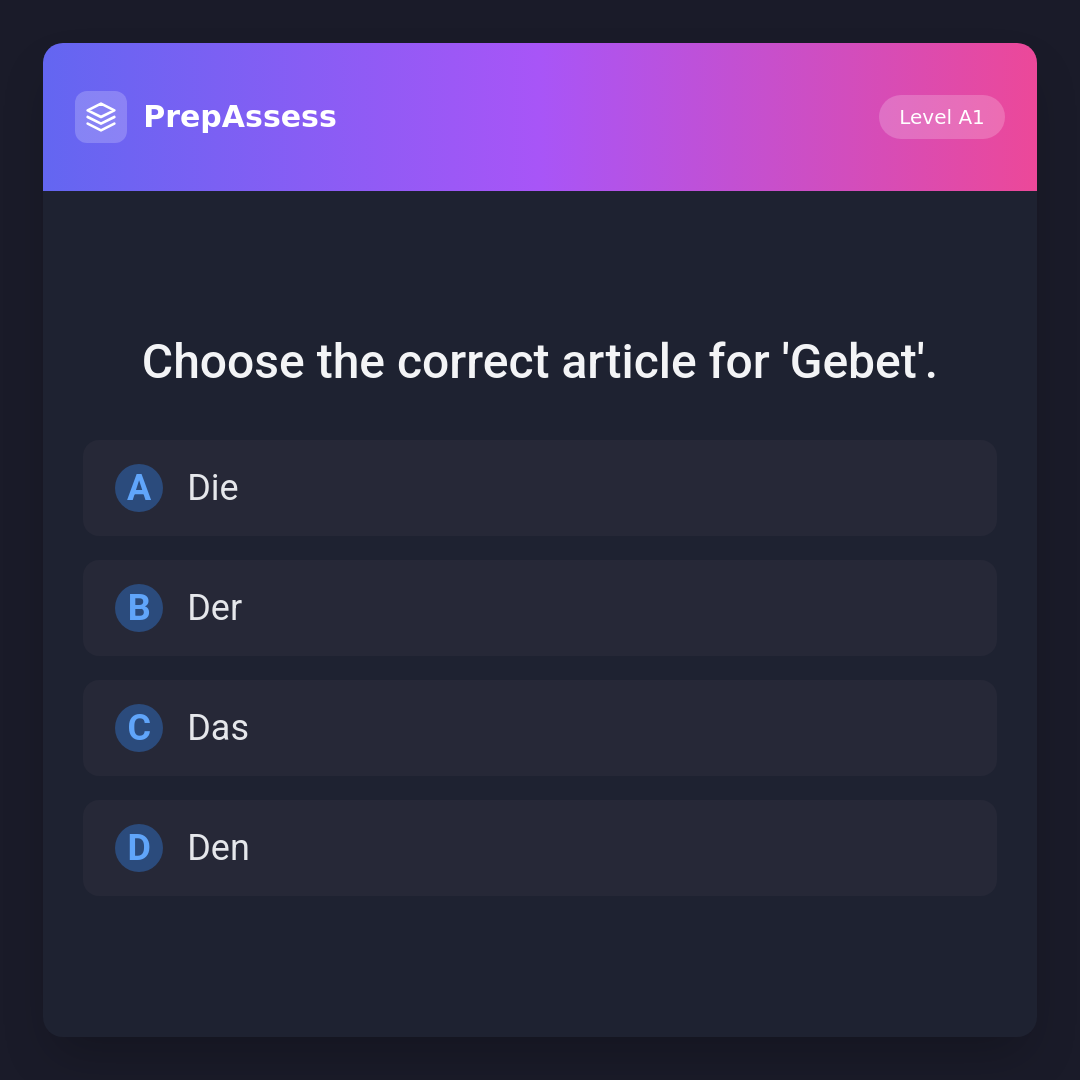Click the circled letter C badge

(139, 728)
